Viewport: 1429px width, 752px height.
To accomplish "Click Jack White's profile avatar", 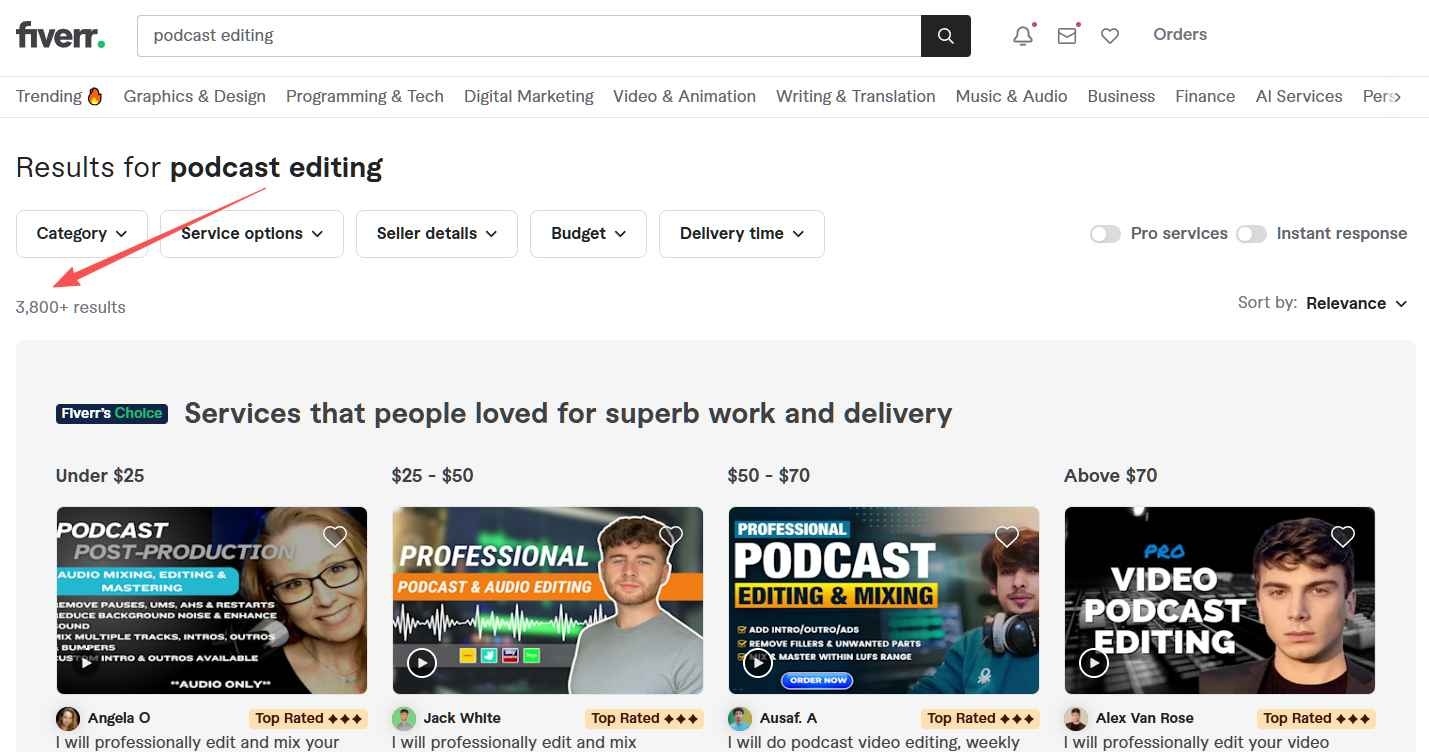I will pyautogui.click(x=404, y=718).
